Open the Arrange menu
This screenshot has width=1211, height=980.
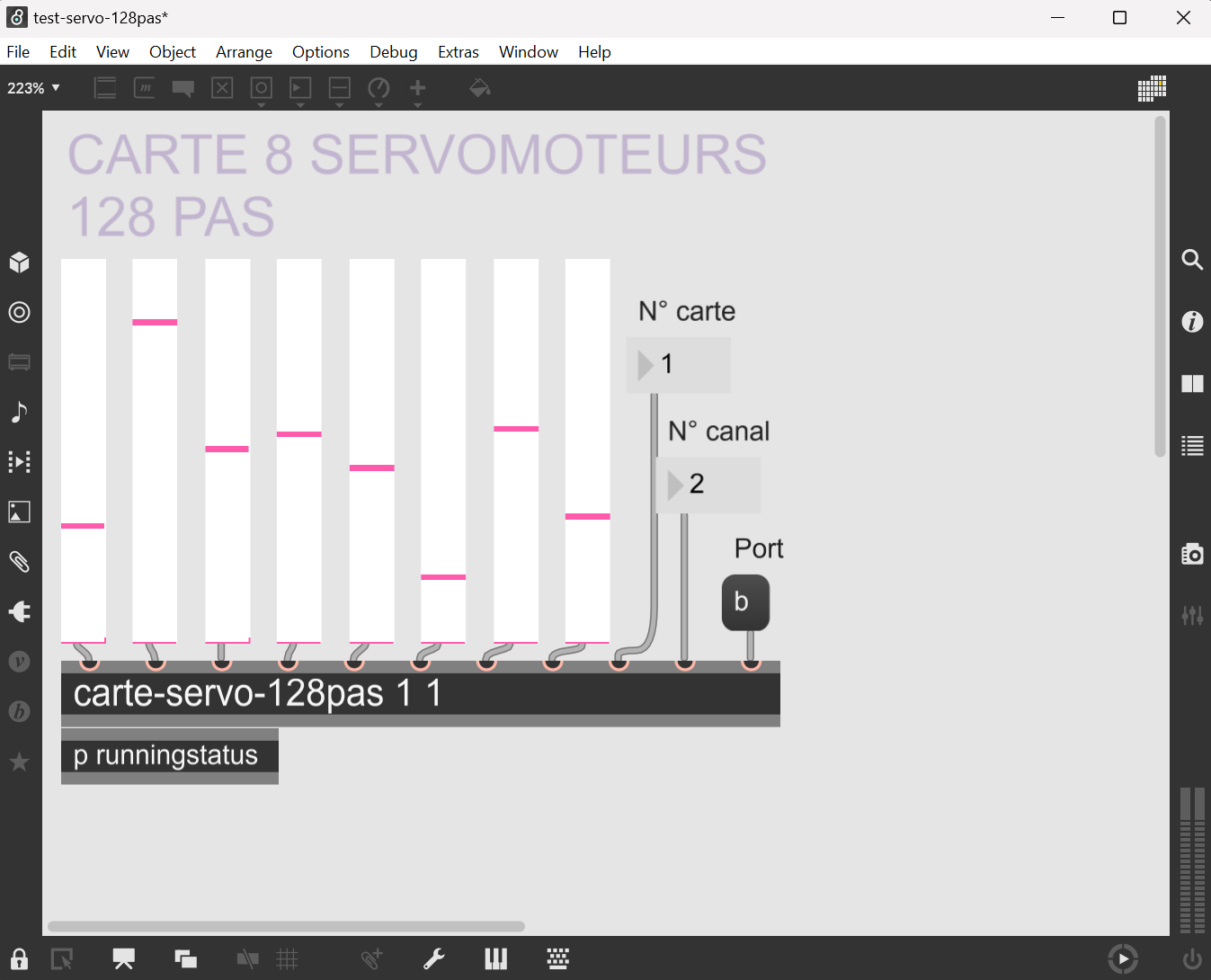(x=244, y=52)
